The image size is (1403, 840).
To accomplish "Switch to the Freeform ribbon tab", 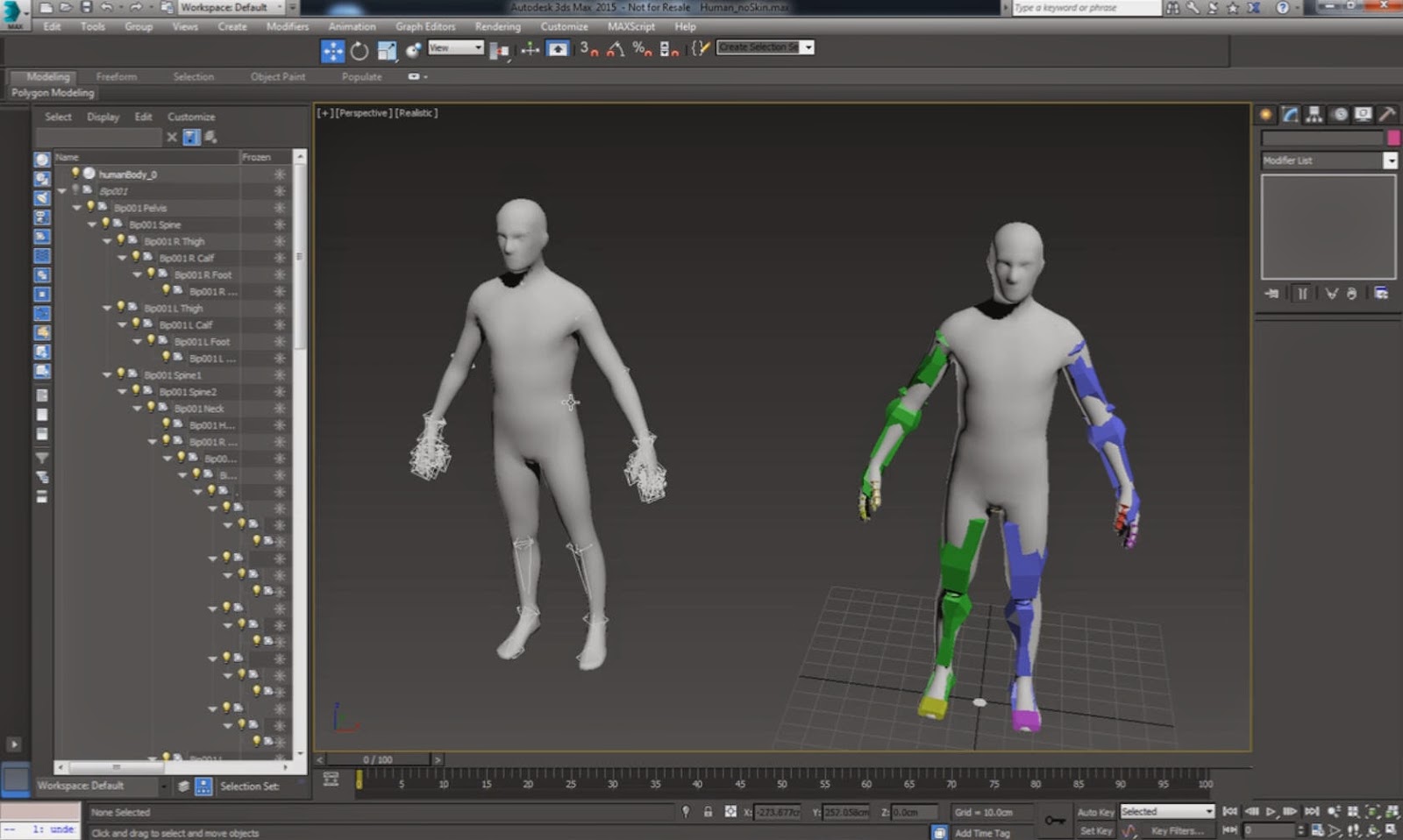I will [117, 77].
